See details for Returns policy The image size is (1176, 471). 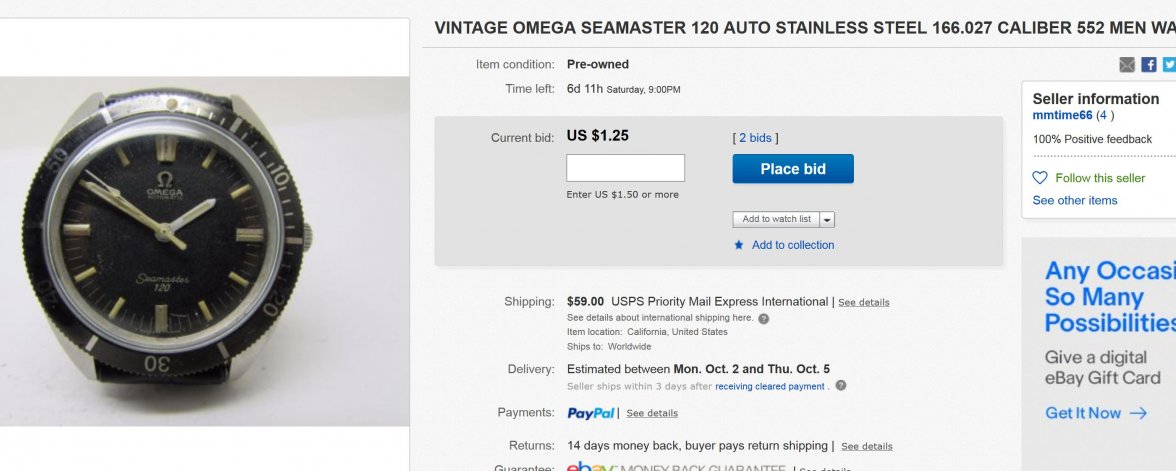866,446
